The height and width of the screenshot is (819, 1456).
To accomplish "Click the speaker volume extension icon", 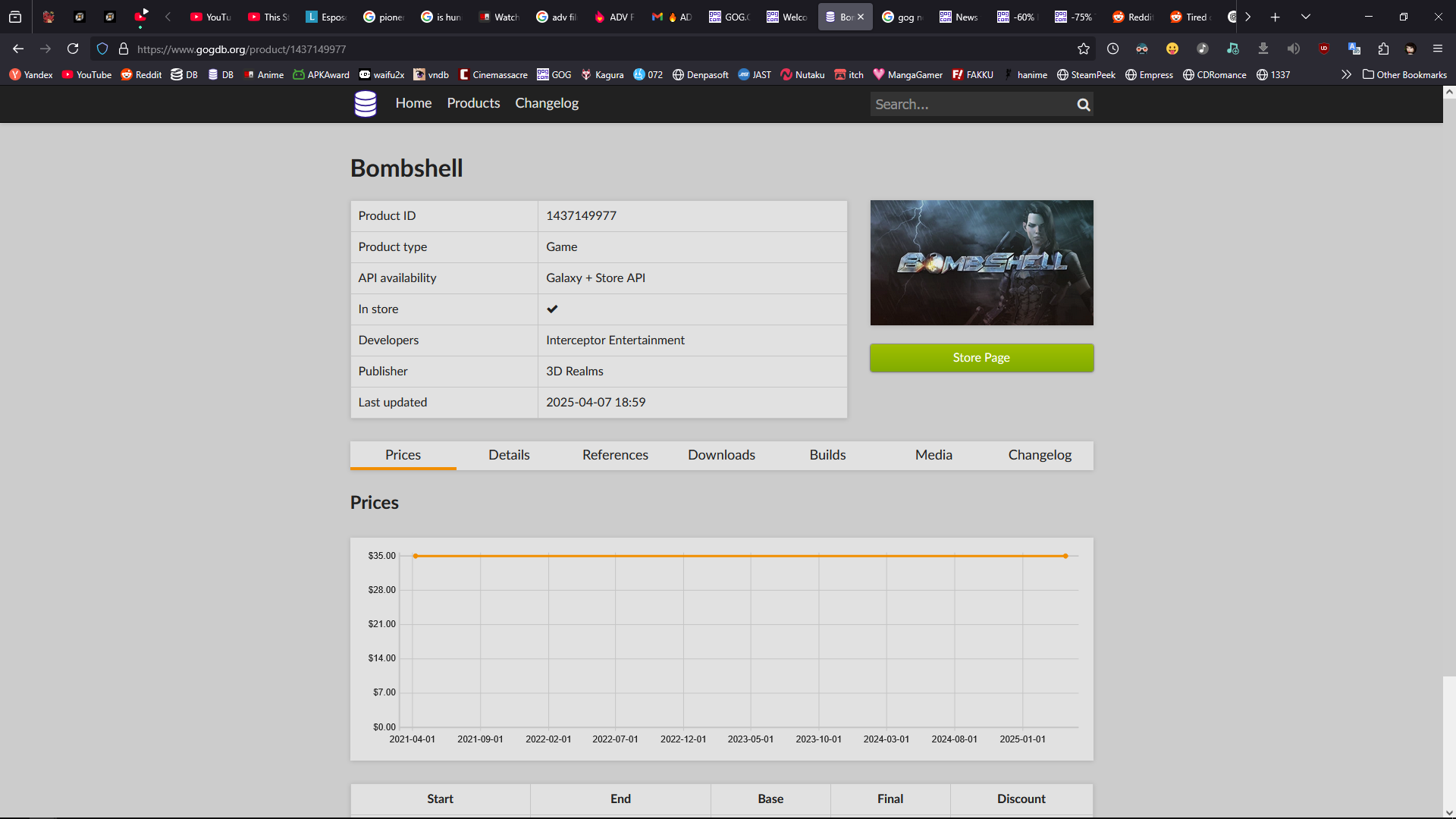I will [1294, 49].
